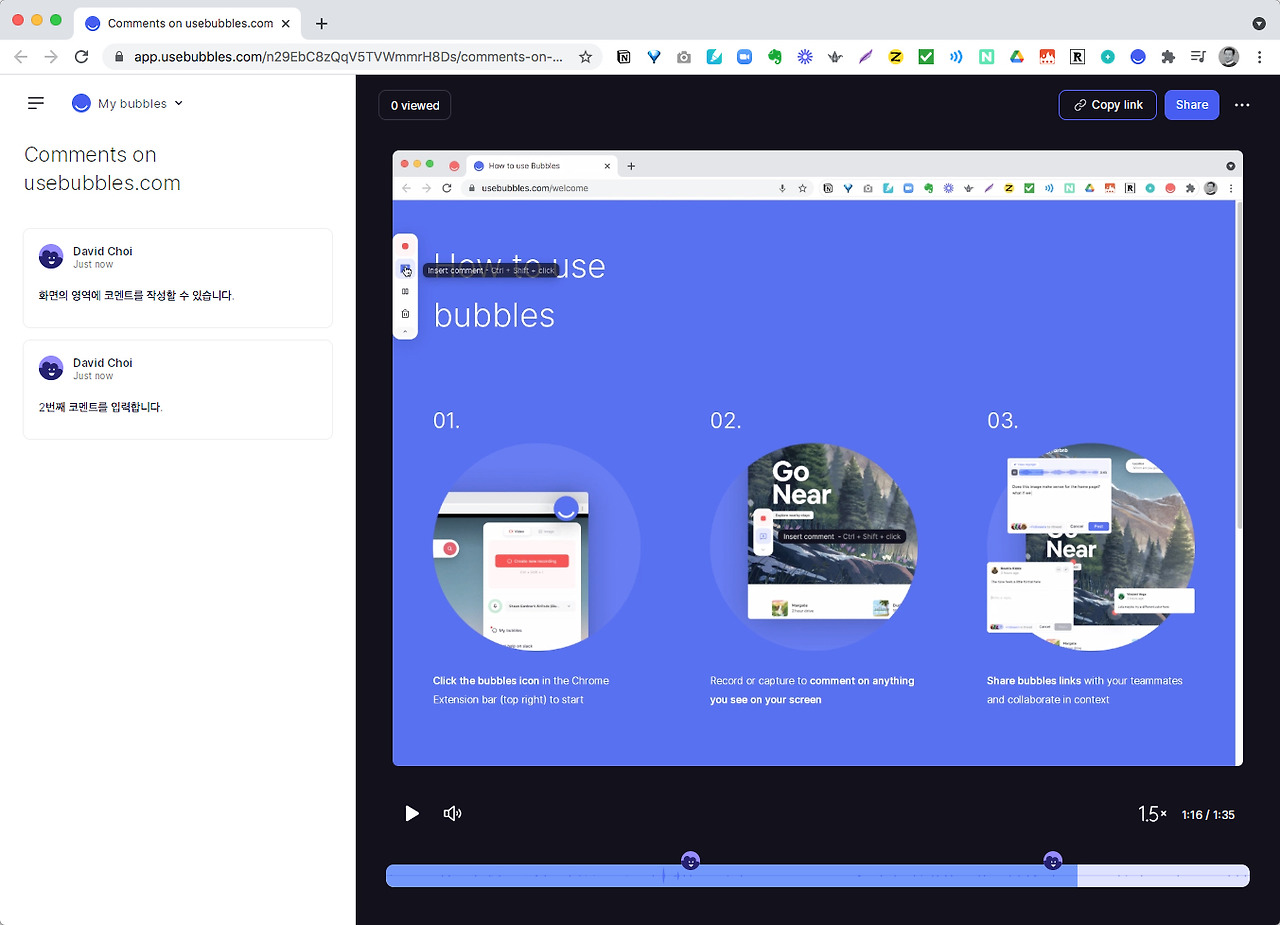Click the gray camera extension icon
Image resolution: width=1280 pixels, height=925 pixels.
(684, 57)
